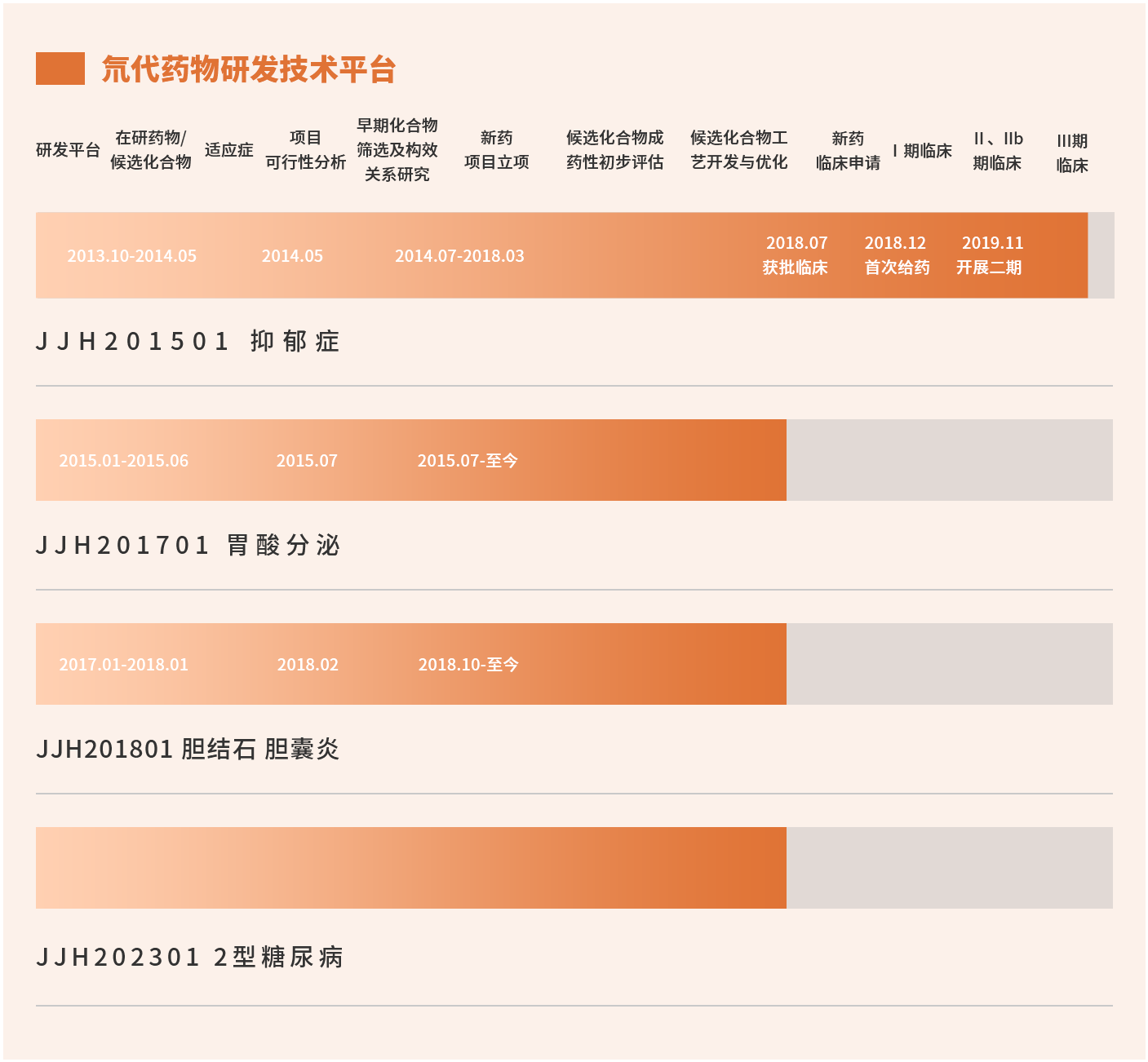Viewport: 1148px width, 1062px height.
Task: Click the 2013.10-2014.05 date range
Action: [131, 256]
